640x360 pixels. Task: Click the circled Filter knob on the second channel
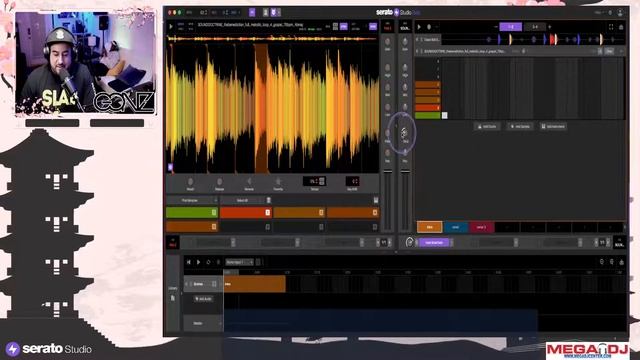pos(404,133)
